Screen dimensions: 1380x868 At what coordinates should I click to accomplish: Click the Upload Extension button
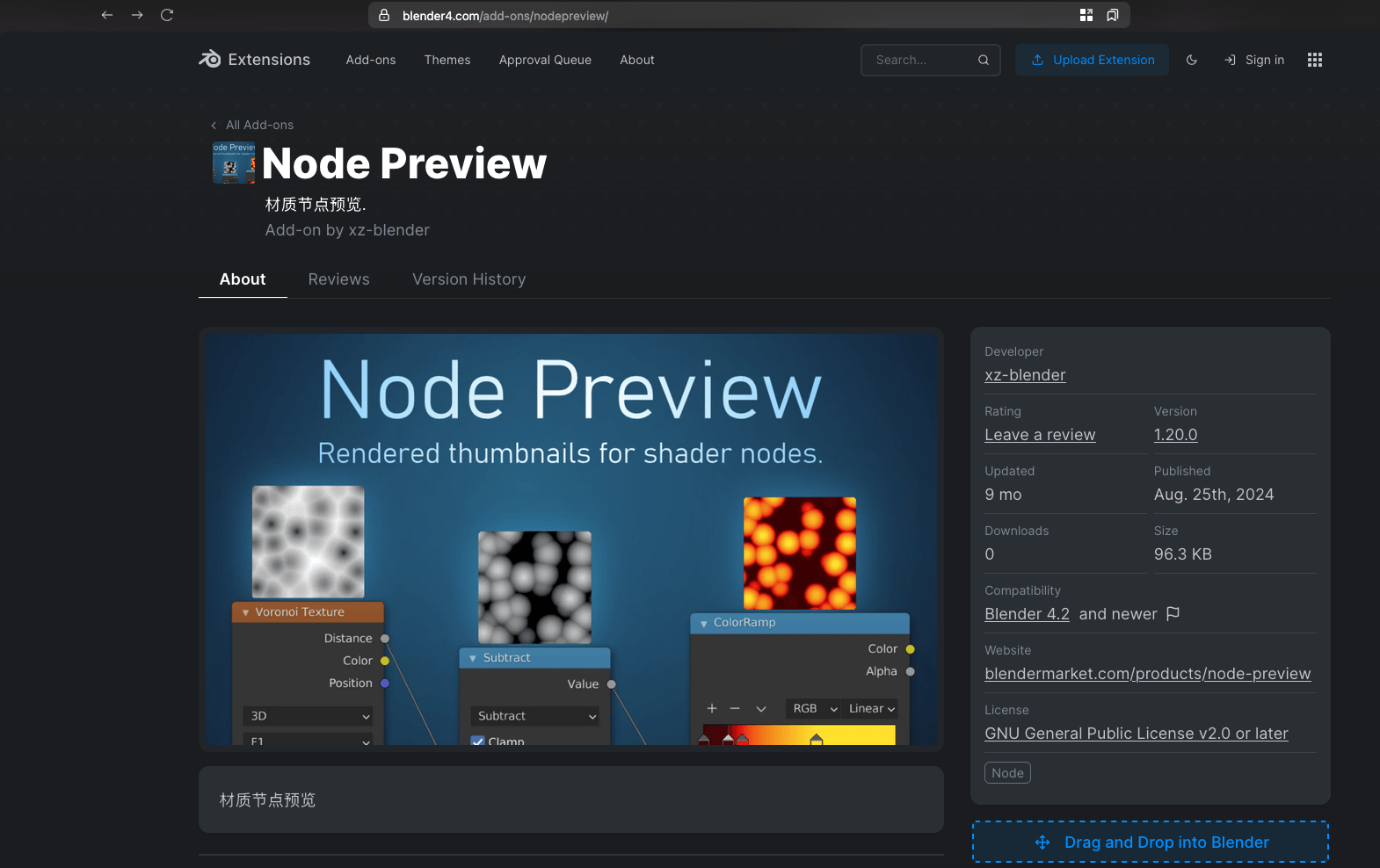coord(1092,60)
